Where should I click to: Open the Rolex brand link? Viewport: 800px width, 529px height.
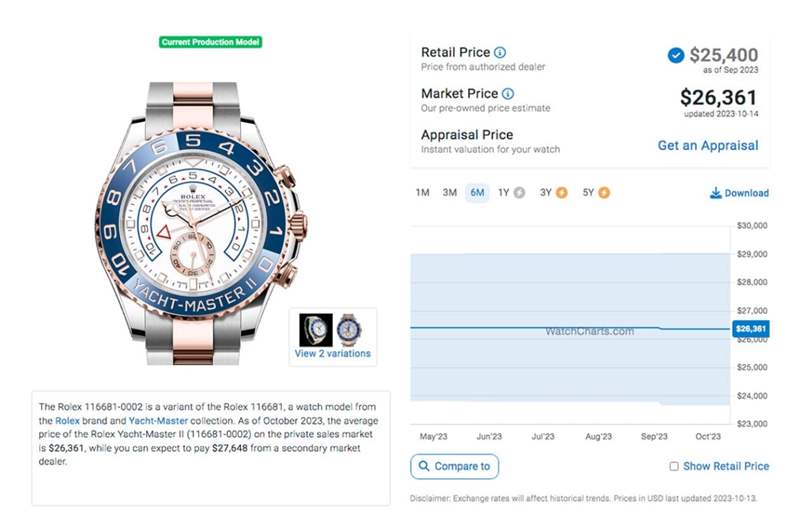[67, 422]
